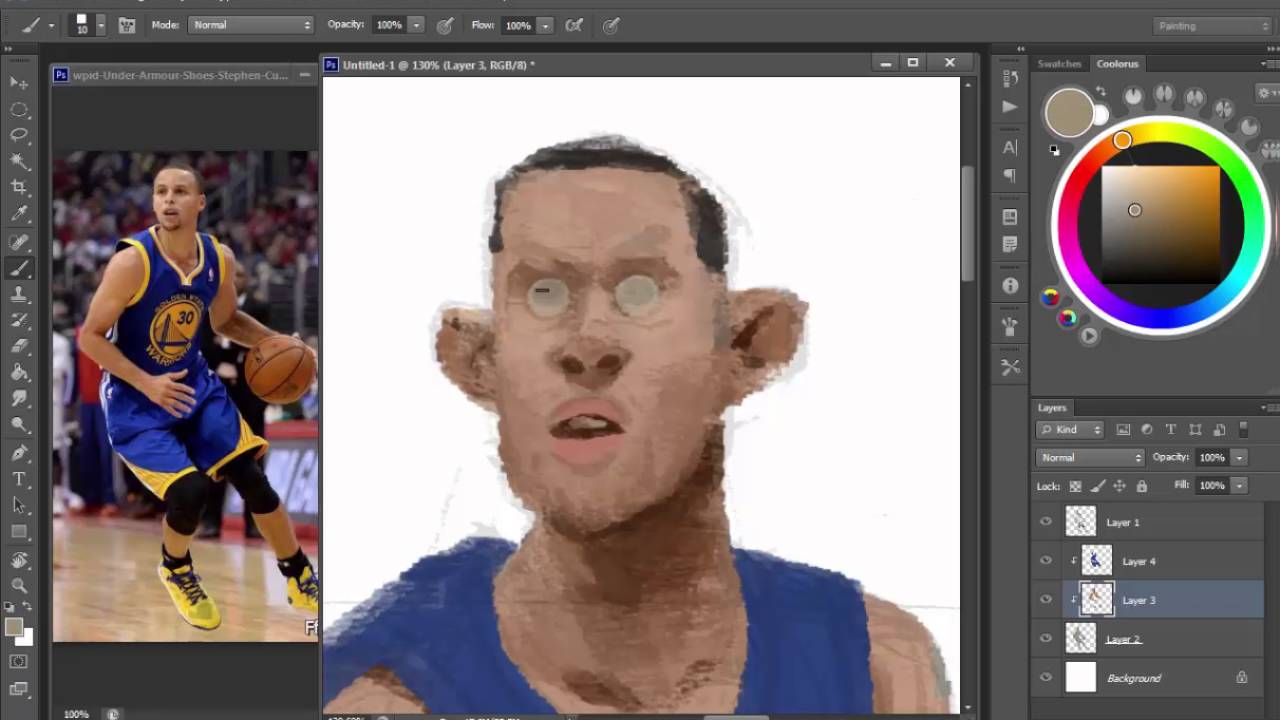Click the Coolorus foreground color circle
This screenshot has height=720, width=1280.
1069,112
